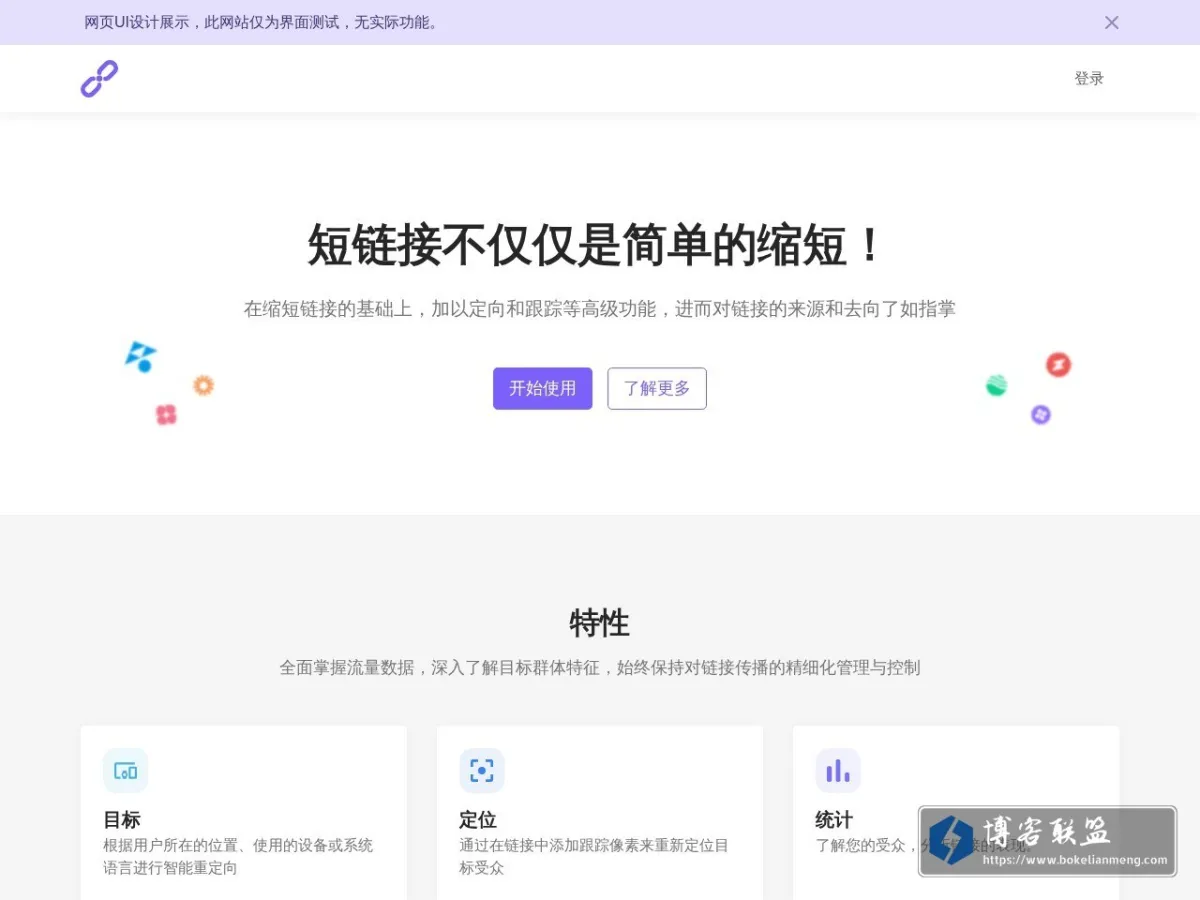Click the 统计 card title
The image size is (1200, 900).
(834, 820)
